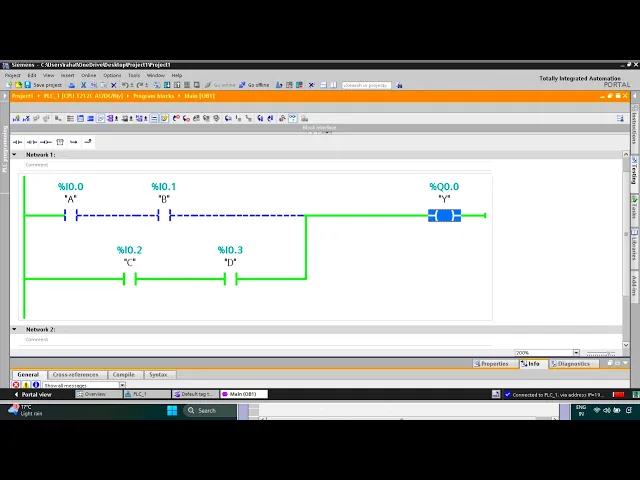The height and width of the screenshot is (480, 640).
Task: Switch to the General tab
Action: 28,375
